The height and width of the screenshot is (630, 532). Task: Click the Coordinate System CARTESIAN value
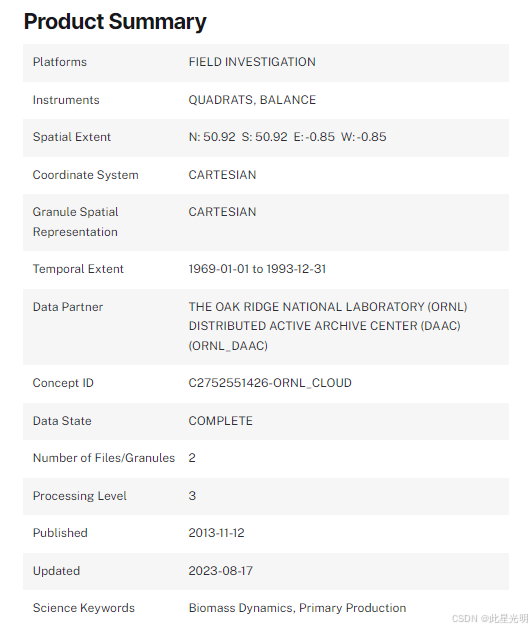click(222, 175)
